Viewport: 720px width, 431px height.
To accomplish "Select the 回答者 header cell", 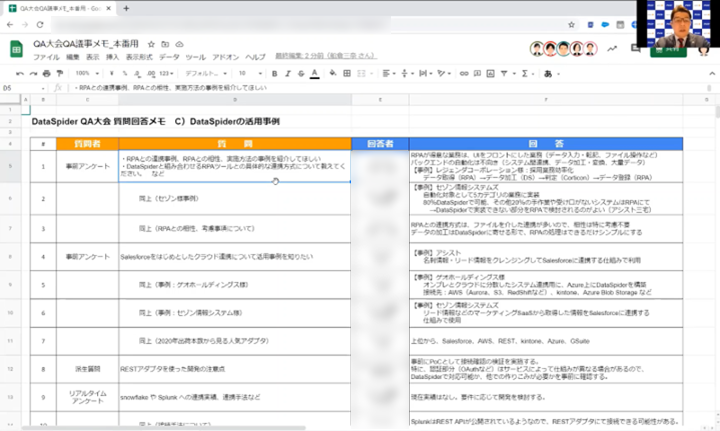I will (380, 144).
